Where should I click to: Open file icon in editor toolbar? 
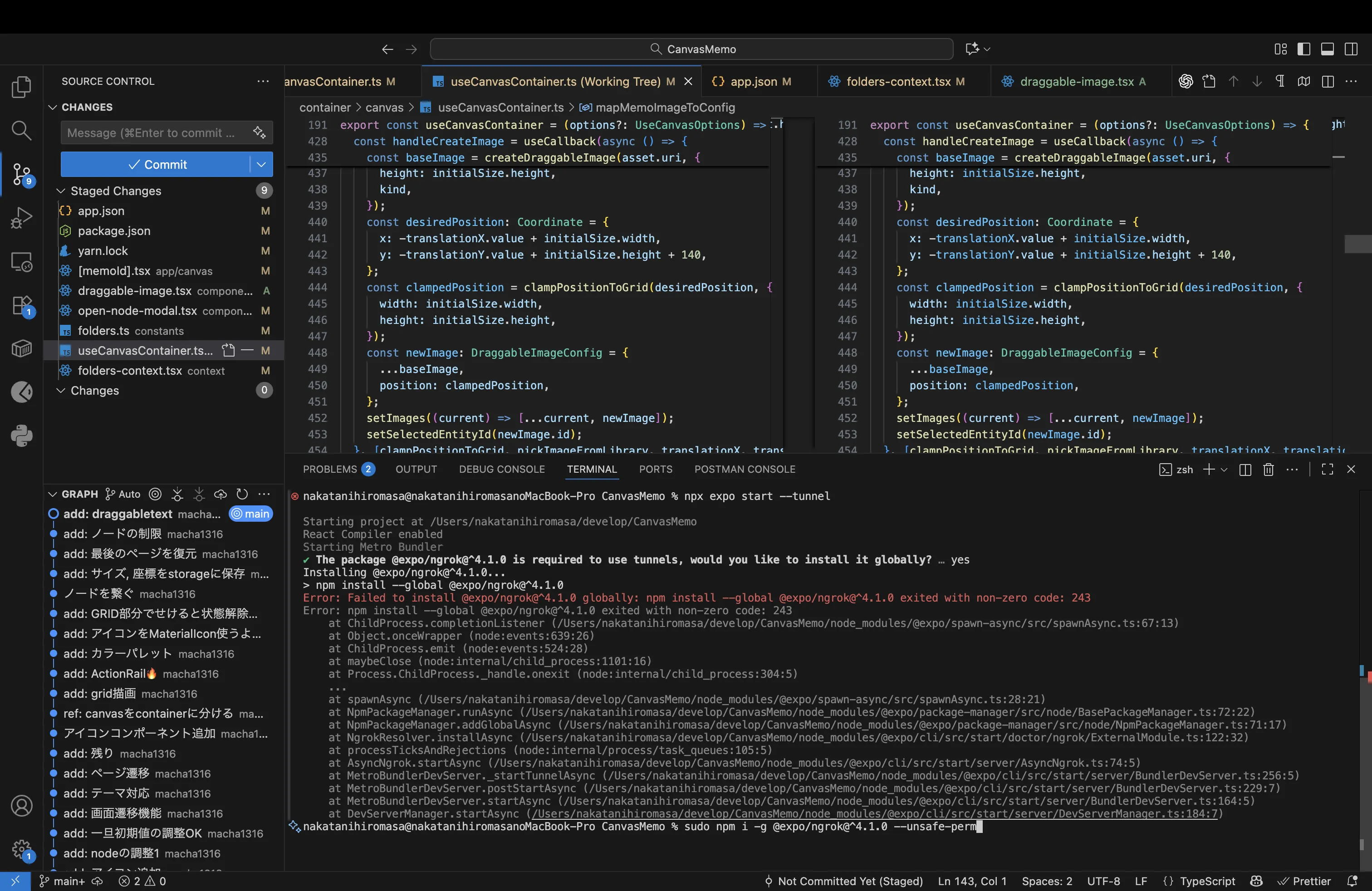point(1210,81)
